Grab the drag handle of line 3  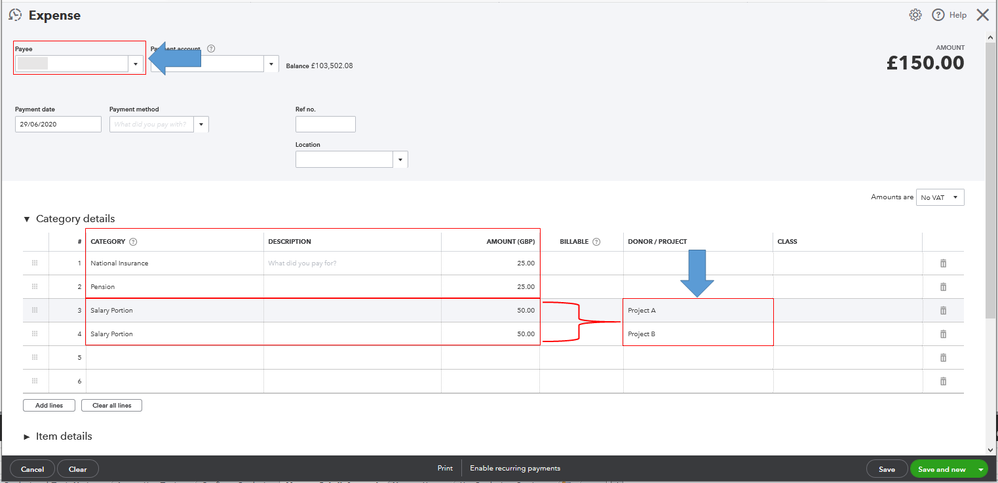(35, 310)
